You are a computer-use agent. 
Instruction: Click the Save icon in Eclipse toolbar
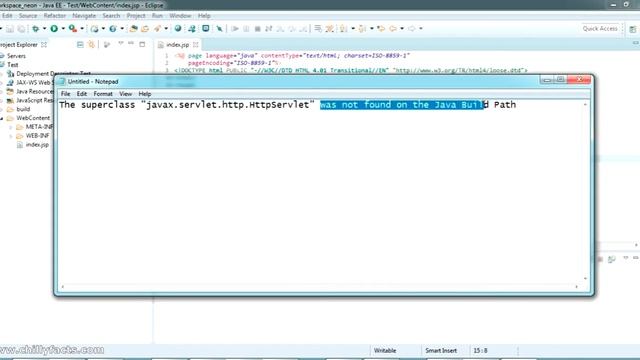pyautogui.click(x=10, y=29)
